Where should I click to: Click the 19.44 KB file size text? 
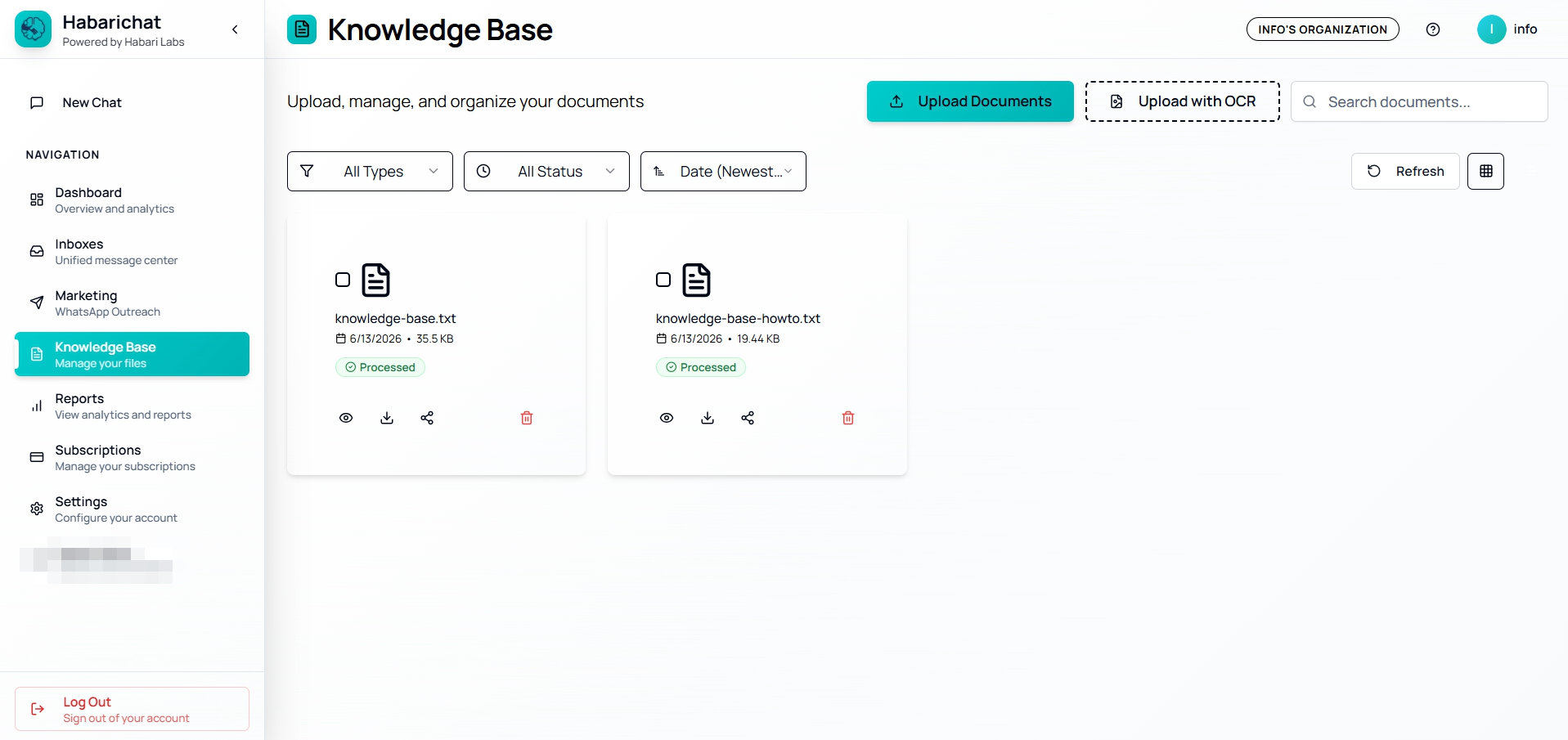[758, 339]
